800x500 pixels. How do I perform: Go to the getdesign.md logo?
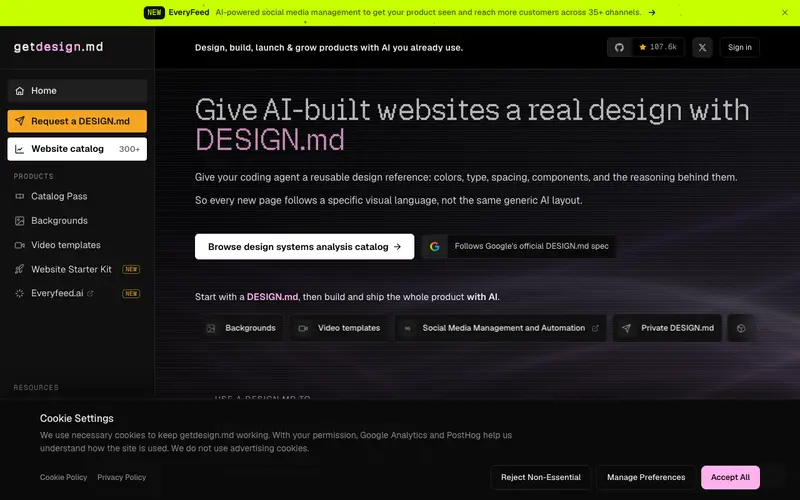click(58, 47)
